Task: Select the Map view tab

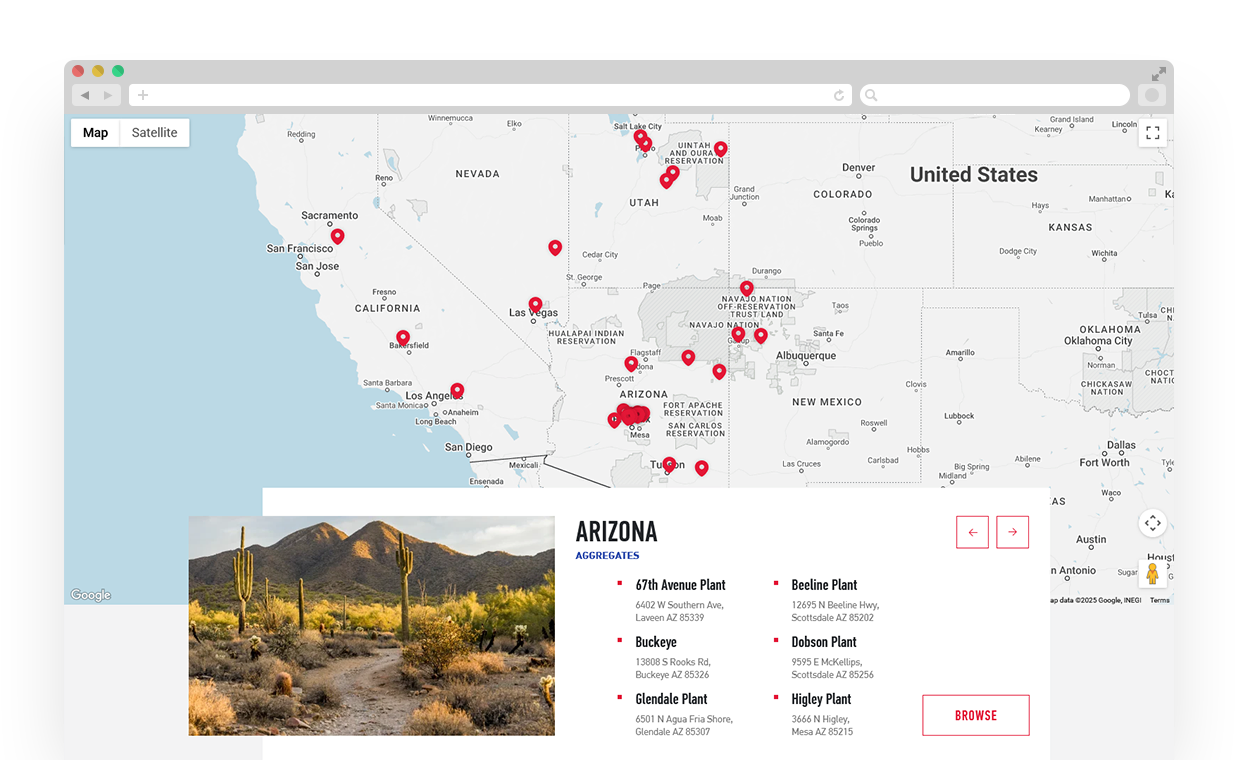Action: tap(95, 133)
